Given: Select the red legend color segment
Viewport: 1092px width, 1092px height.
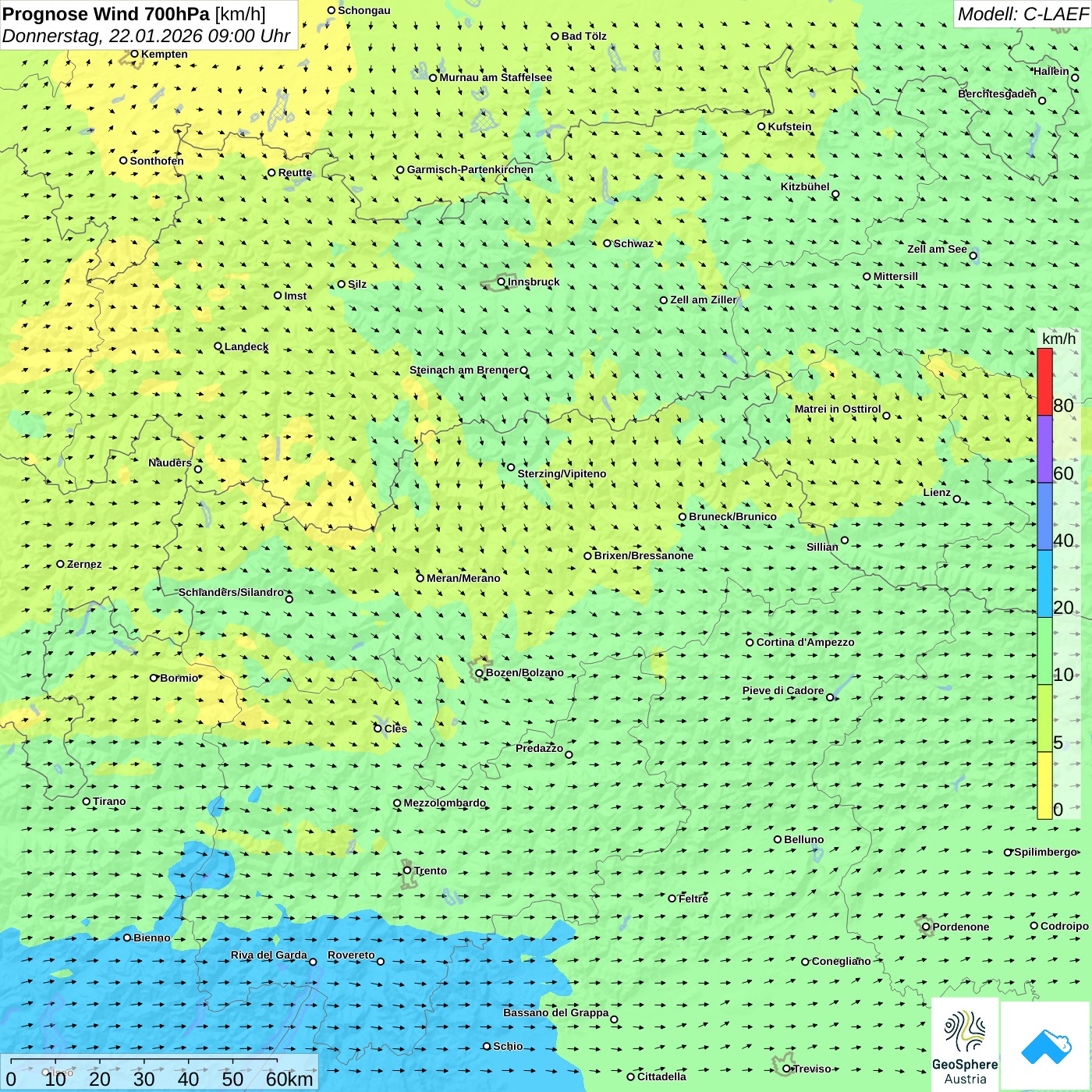Looking at the screenshot, I should click(x=1044, y=382).
